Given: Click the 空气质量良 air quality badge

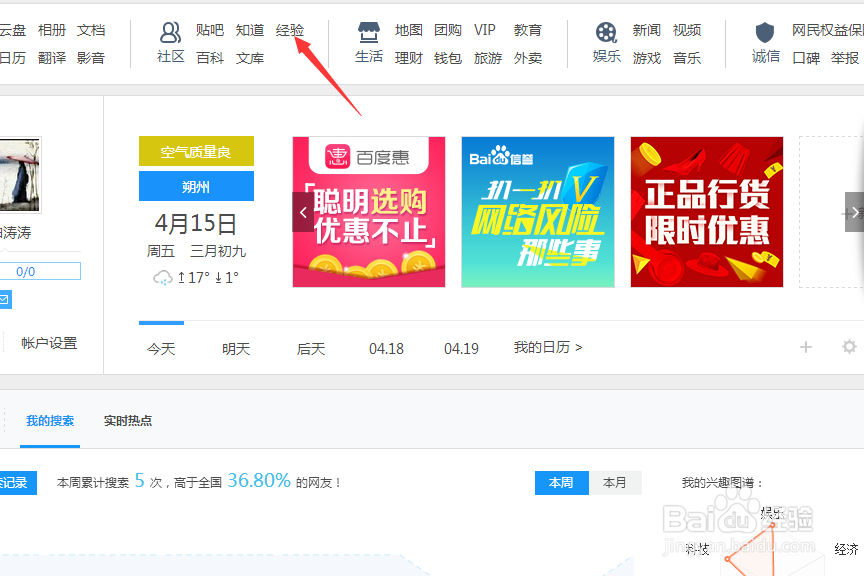Looking at the screenshot, I should [196, 151].
